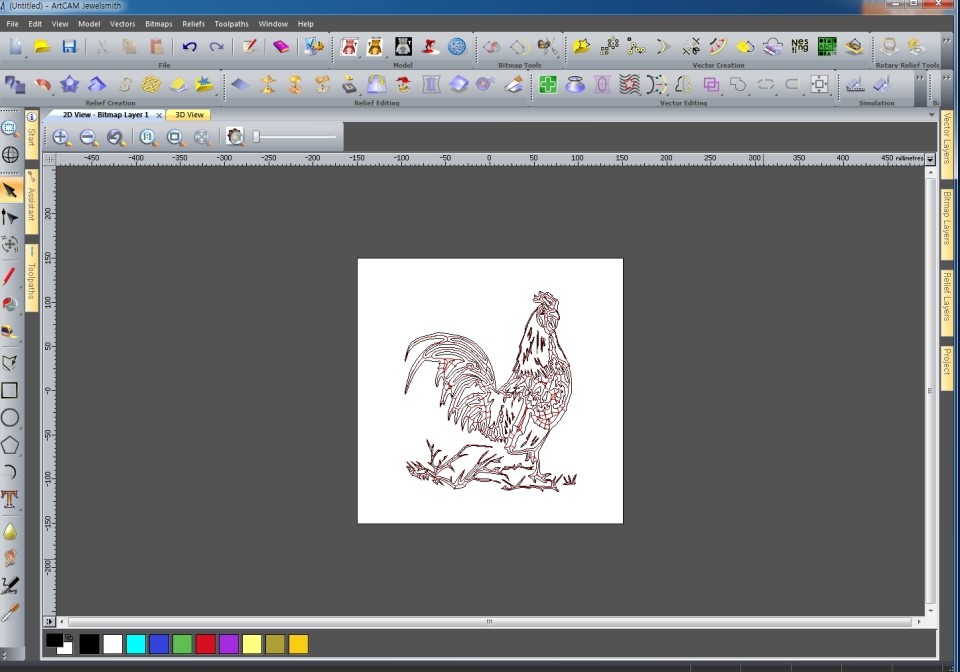Select the Create Circle tool
This screenshot has height=672, width=960.
coord(10,418)
